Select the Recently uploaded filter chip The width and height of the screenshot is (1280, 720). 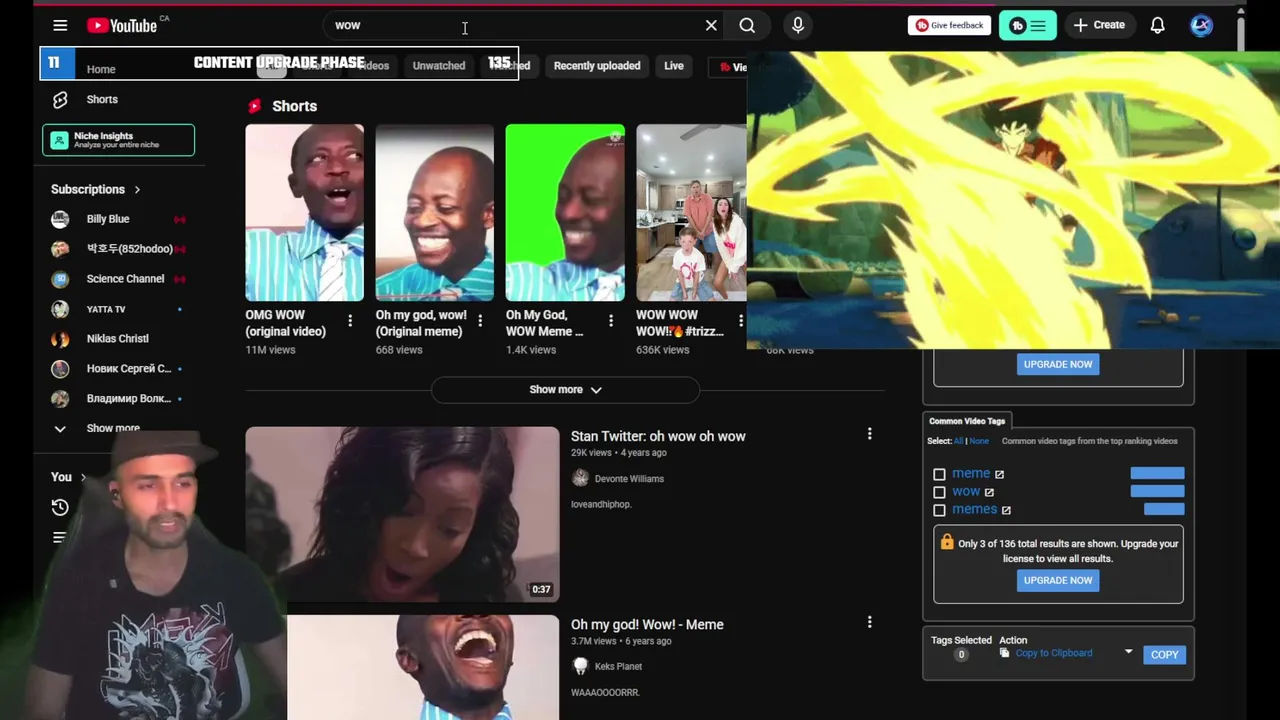click(597, 66)
